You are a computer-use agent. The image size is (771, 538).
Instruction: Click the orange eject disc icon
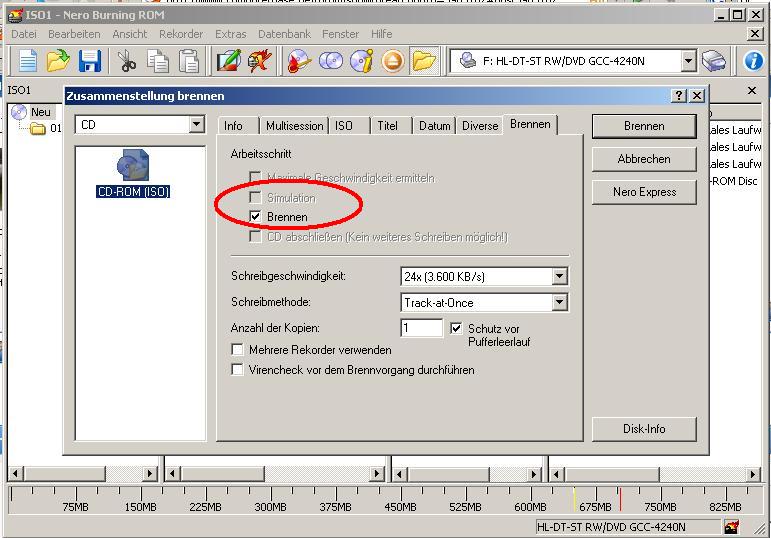point(392,61)
